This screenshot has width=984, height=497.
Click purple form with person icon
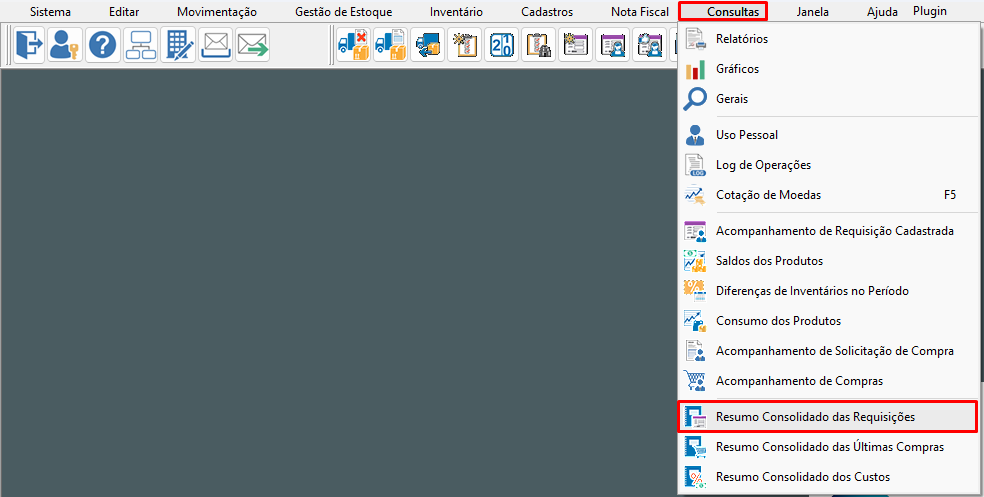click(612, 45)
